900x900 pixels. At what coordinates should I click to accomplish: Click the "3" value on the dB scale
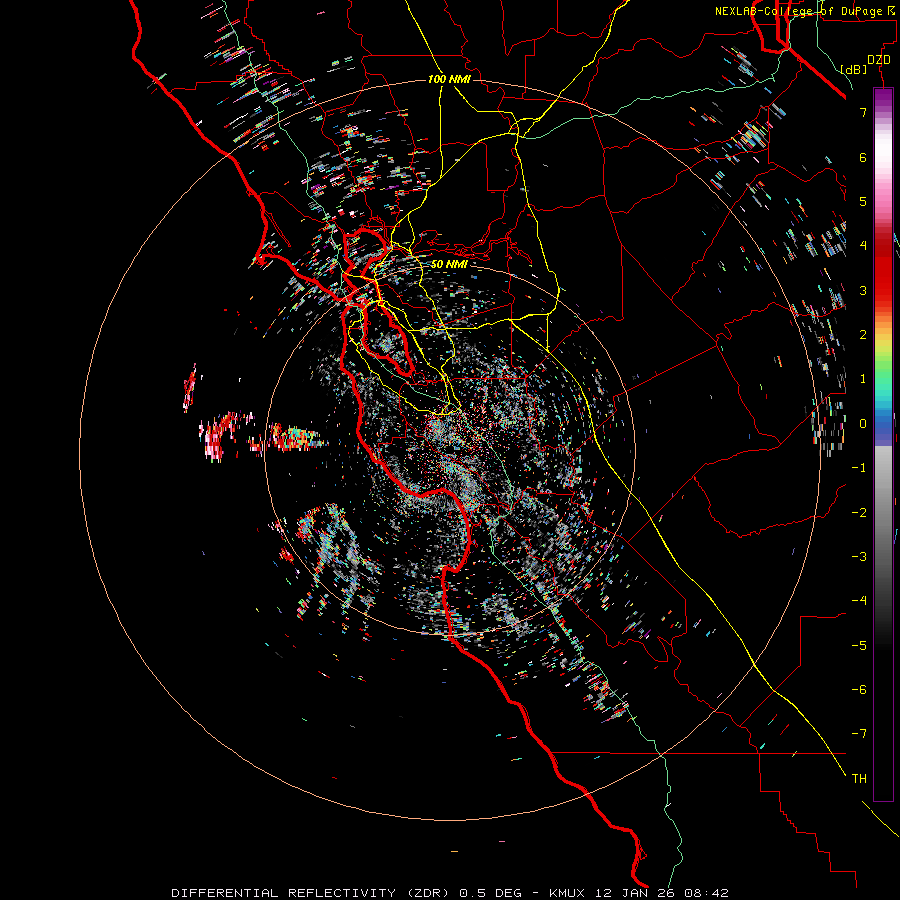tap(863, 290)
